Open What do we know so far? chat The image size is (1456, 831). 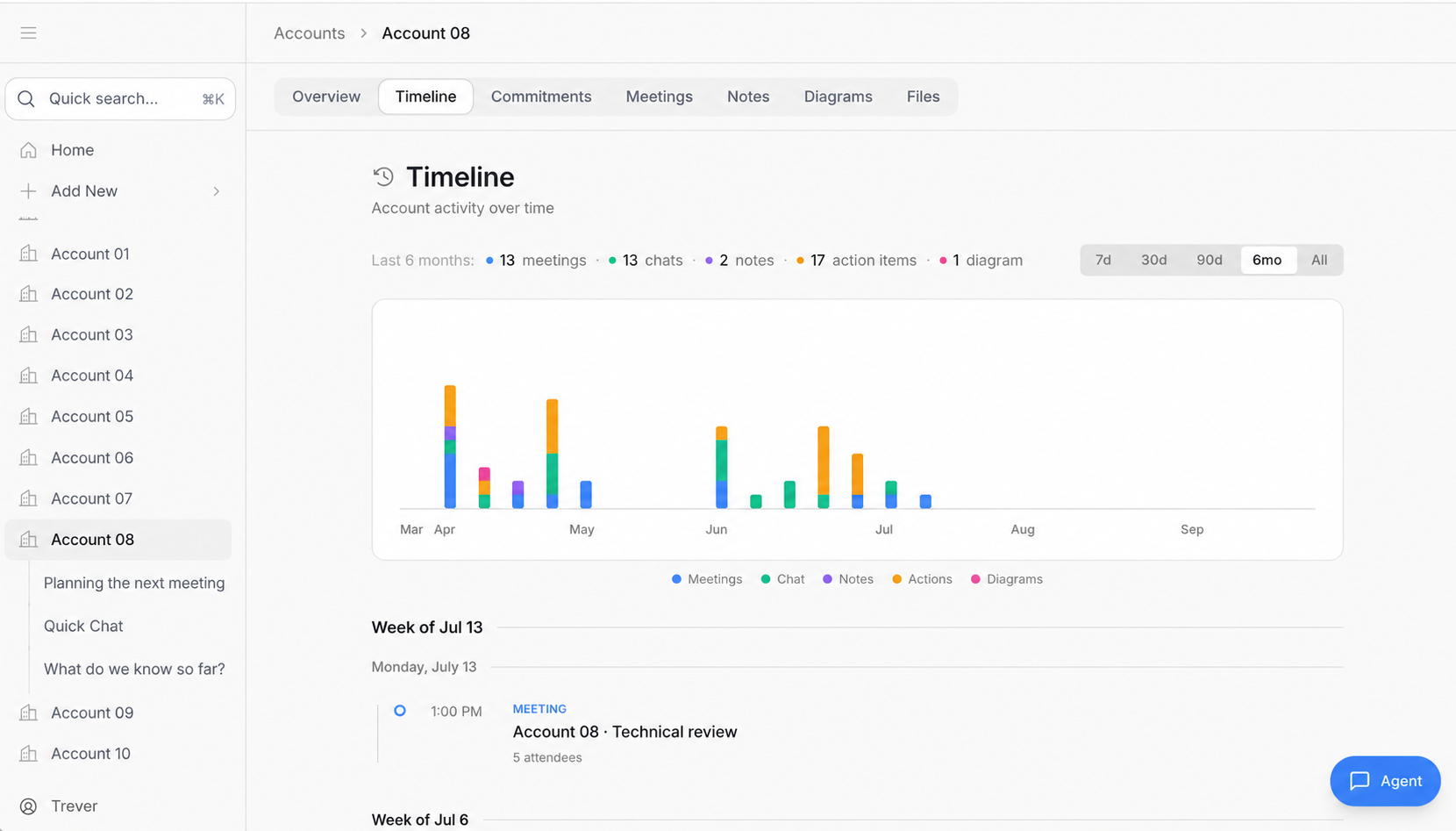pyautogui.click(x=134, y=669)
